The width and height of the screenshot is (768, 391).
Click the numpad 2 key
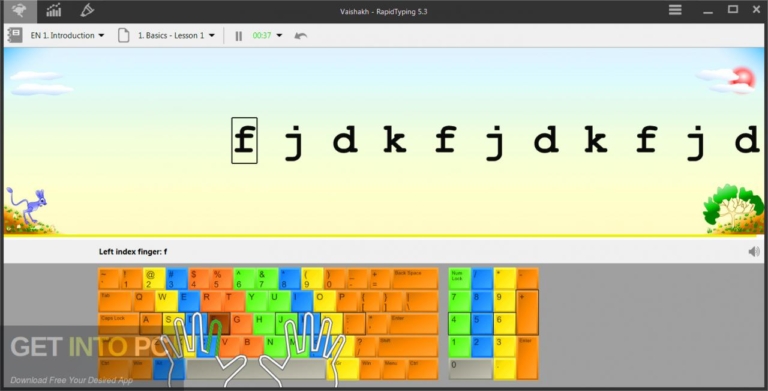(482, 346)
